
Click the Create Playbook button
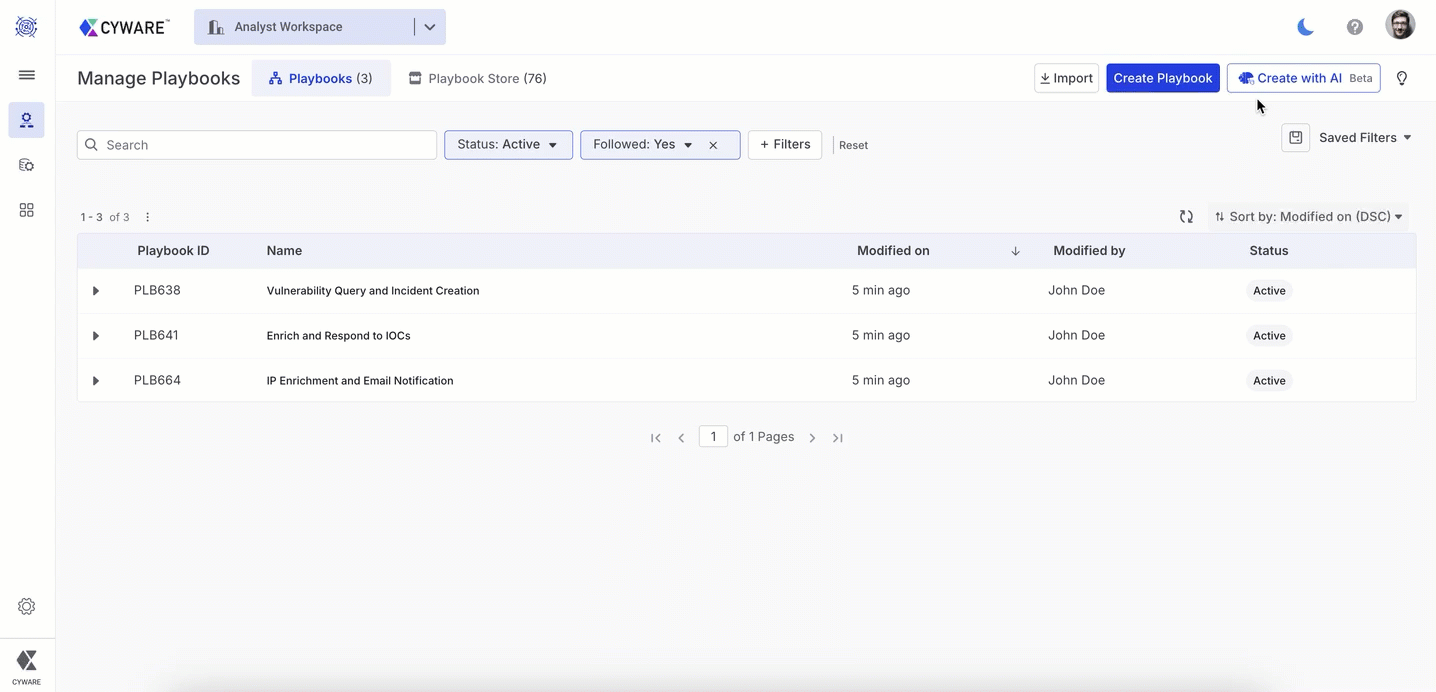(x=1162, y=78)
